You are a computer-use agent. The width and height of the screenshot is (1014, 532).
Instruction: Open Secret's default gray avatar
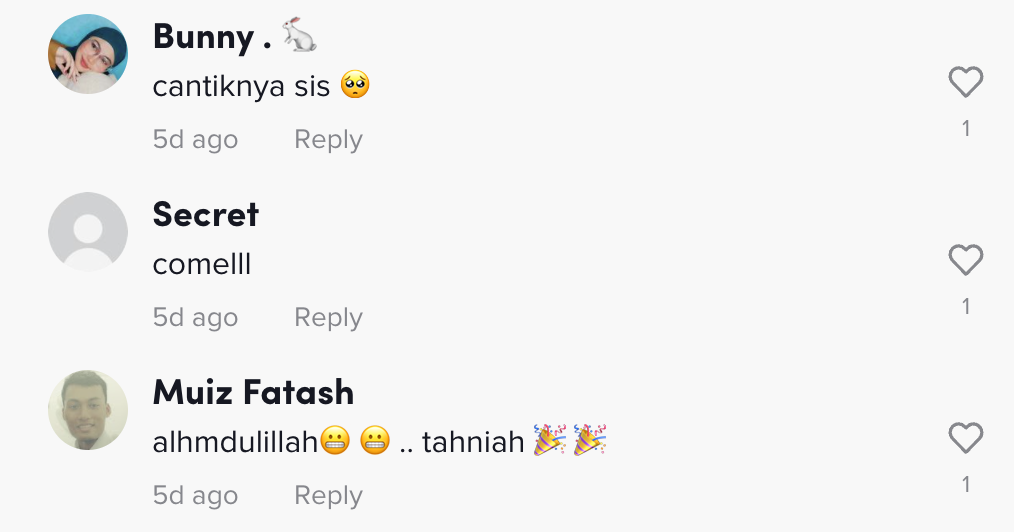click(x=88, y=231)
